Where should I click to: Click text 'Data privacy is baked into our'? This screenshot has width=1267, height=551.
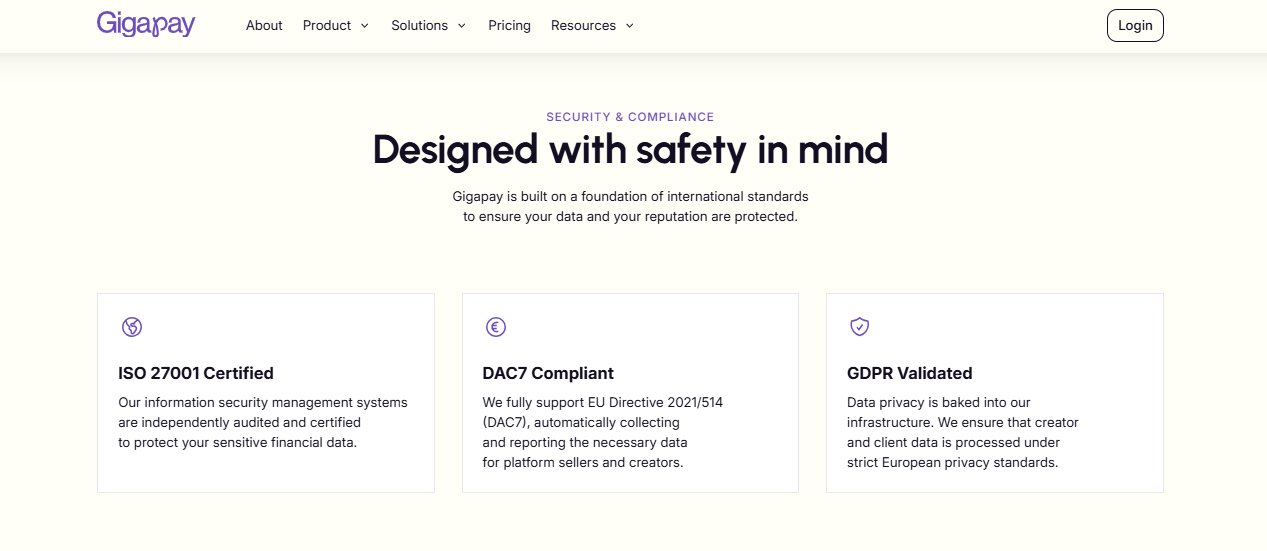pos(939,402)
